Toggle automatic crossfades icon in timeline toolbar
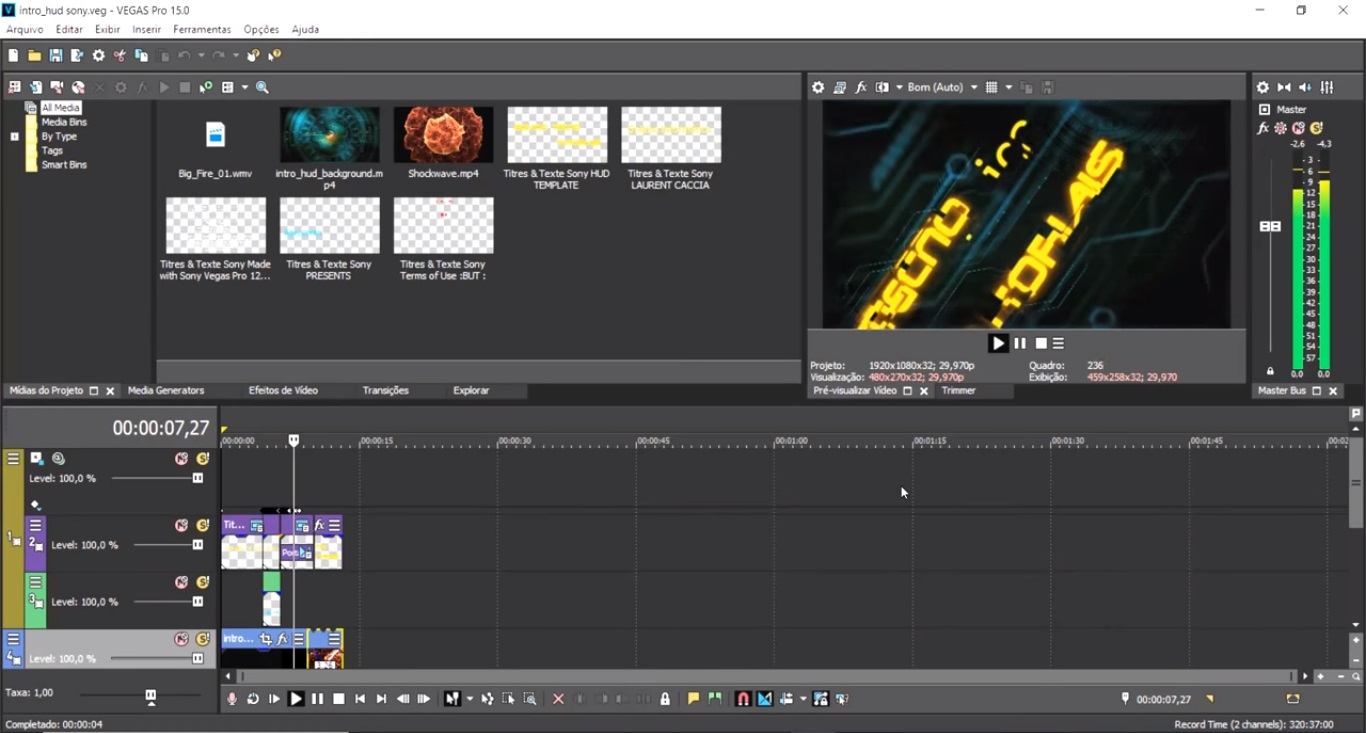The width and height of the screenshot is (1366, 733). point(765,699)
